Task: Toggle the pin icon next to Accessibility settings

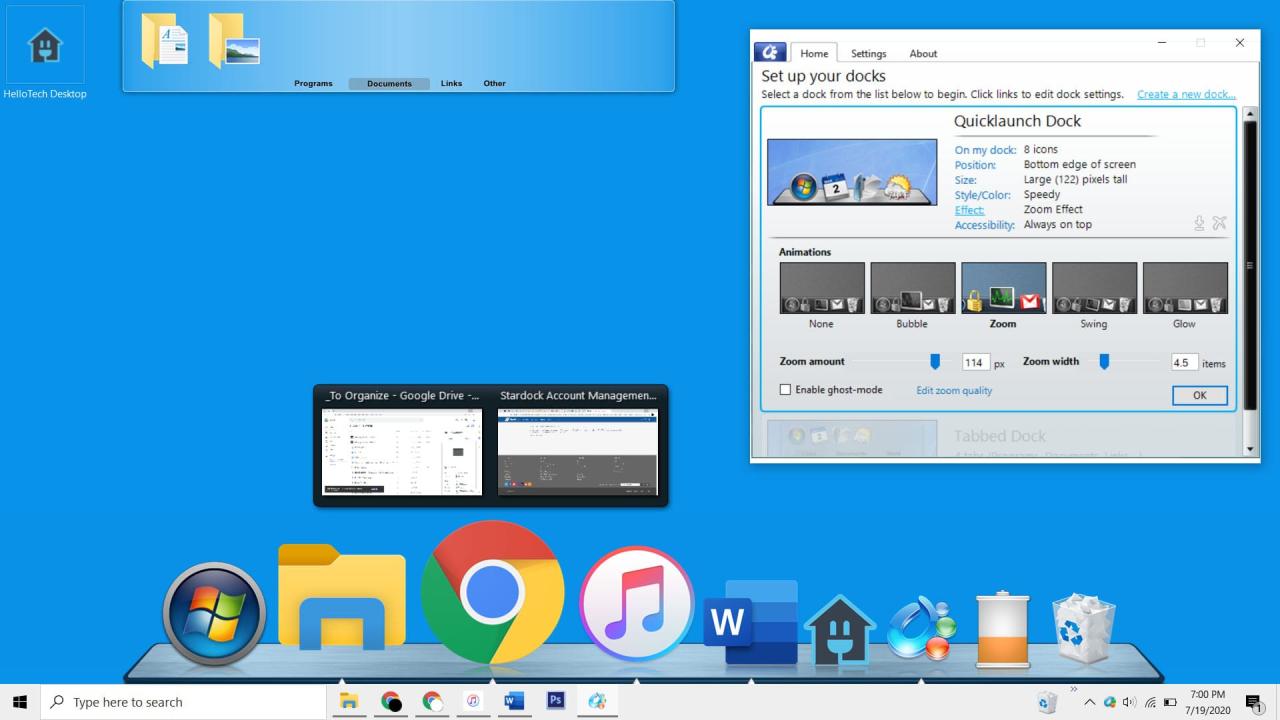Action: [1199, 223]
